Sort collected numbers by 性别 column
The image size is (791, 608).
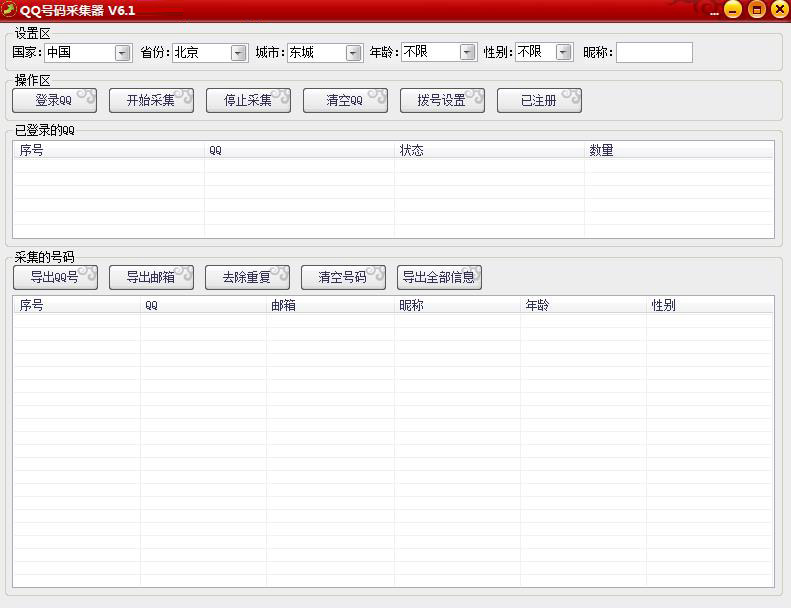pos(710,305)
